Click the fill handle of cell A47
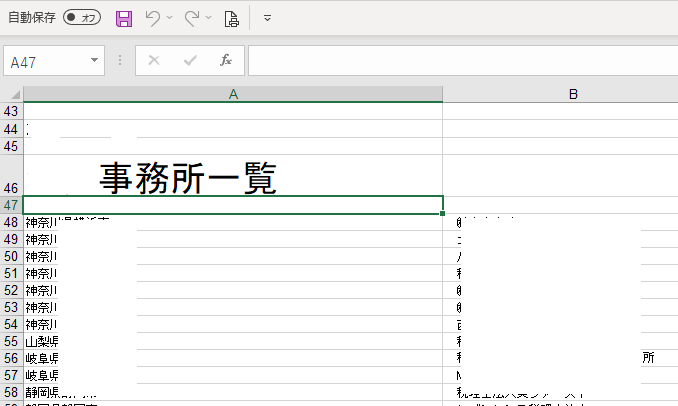Image resolution: width=678 pixels, height=406 pixels. pyautogui.click(x=442, y=214)
